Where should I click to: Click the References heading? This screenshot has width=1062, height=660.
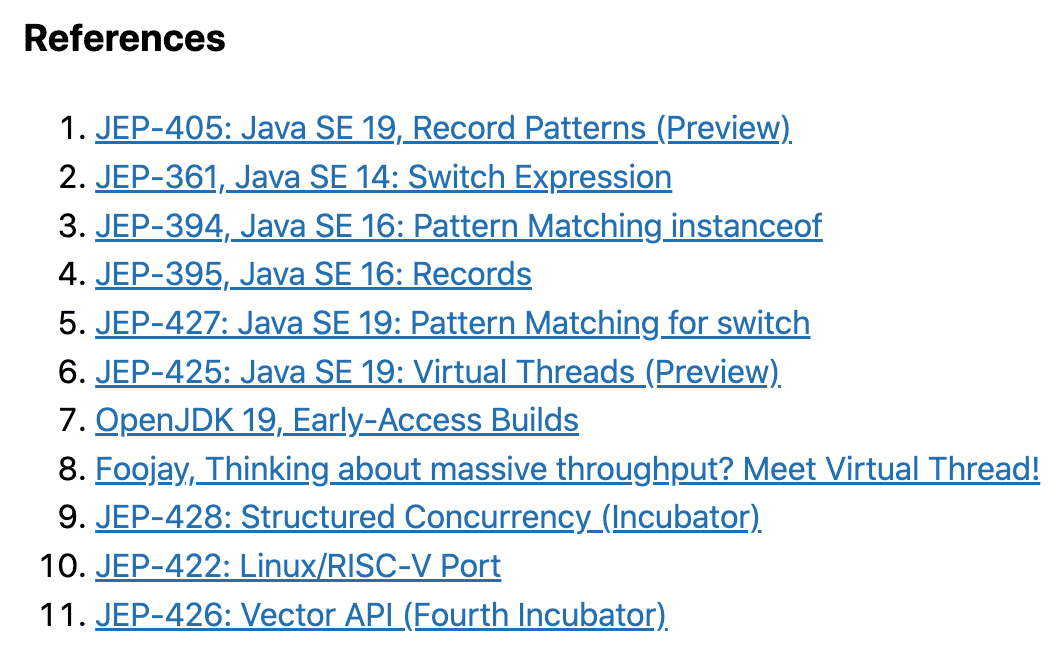pyautogui.click(x=125, y=38)
